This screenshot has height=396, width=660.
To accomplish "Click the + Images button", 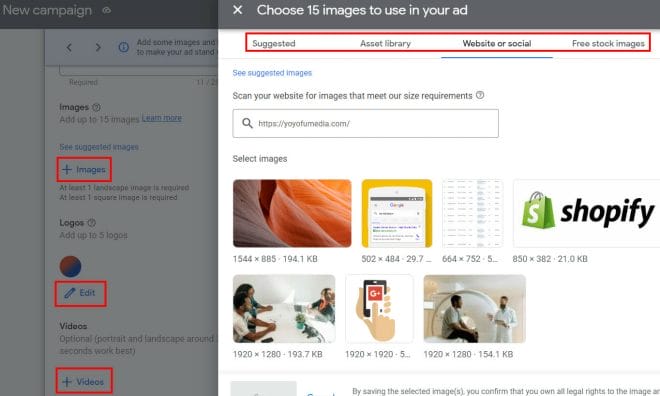I will (x=84, y=170).
